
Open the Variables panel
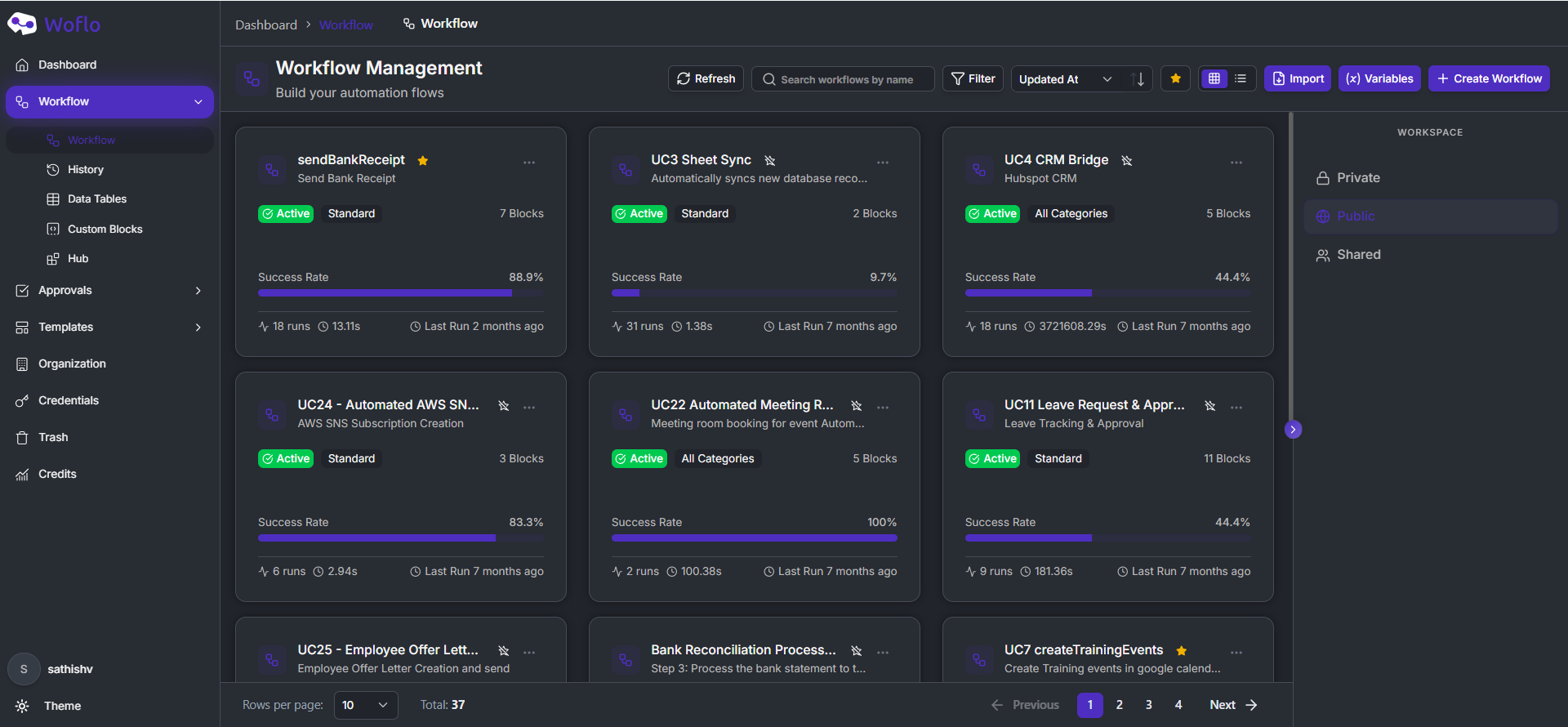click(1379, 78)
